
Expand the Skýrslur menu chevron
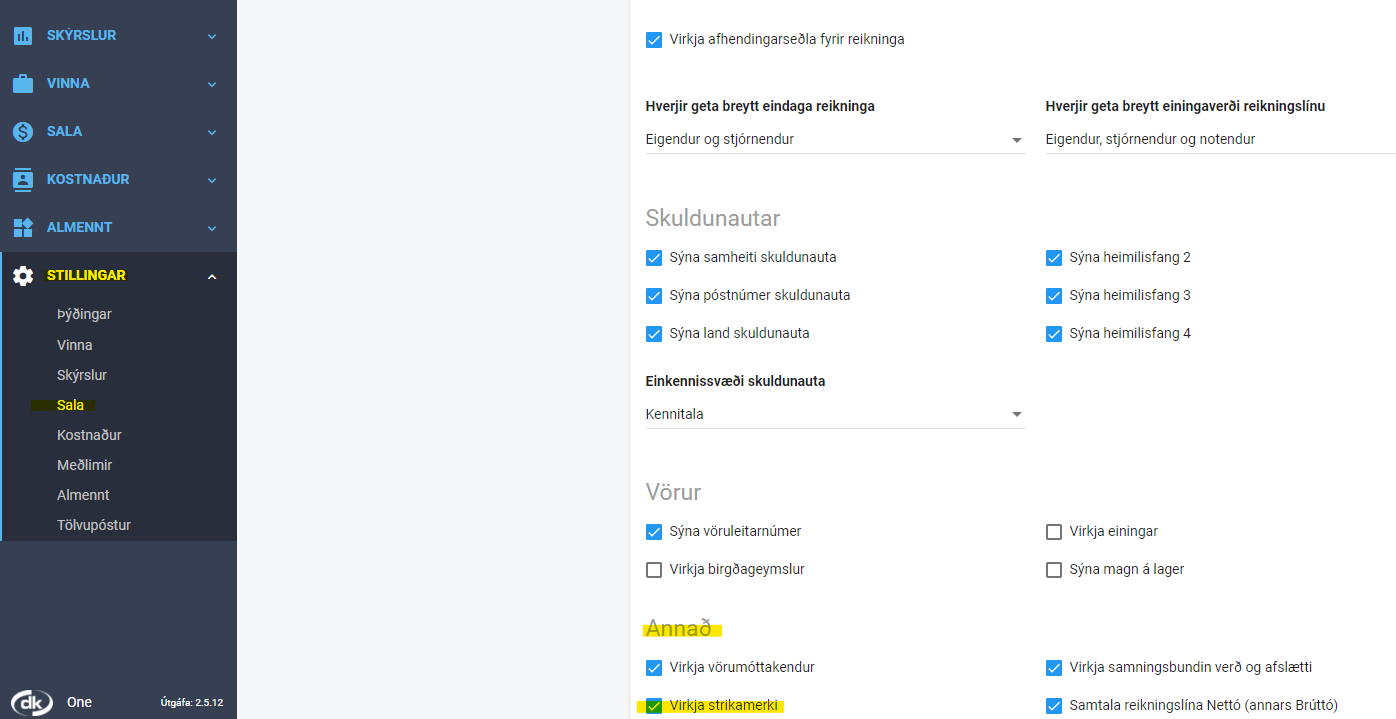click(212, 36)
